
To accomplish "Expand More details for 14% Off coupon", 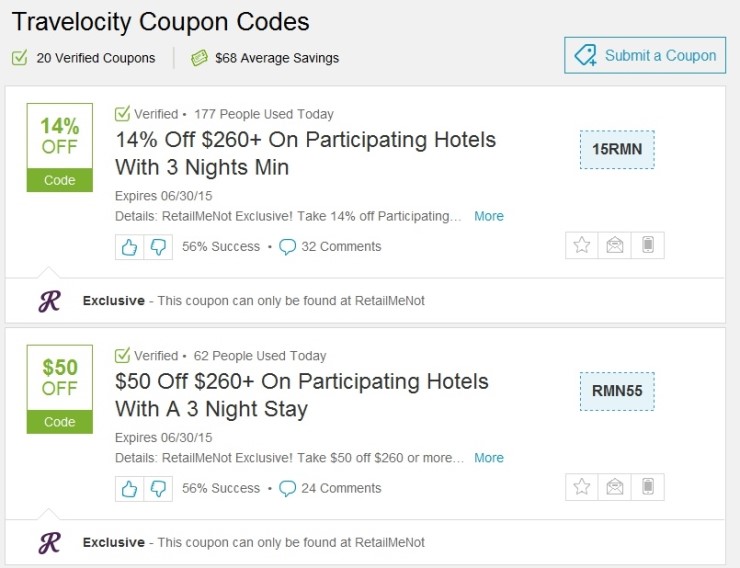I will point(488,216).
